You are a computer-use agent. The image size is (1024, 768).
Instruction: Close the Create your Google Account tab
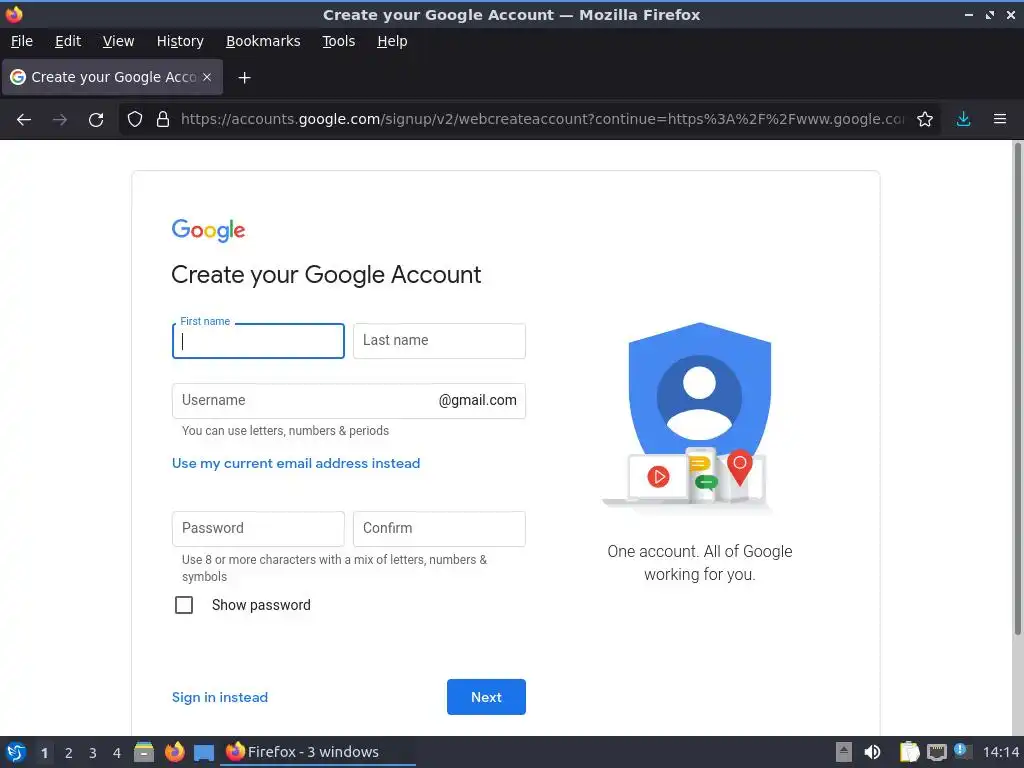pyautogui.click(x=207, y=77)
